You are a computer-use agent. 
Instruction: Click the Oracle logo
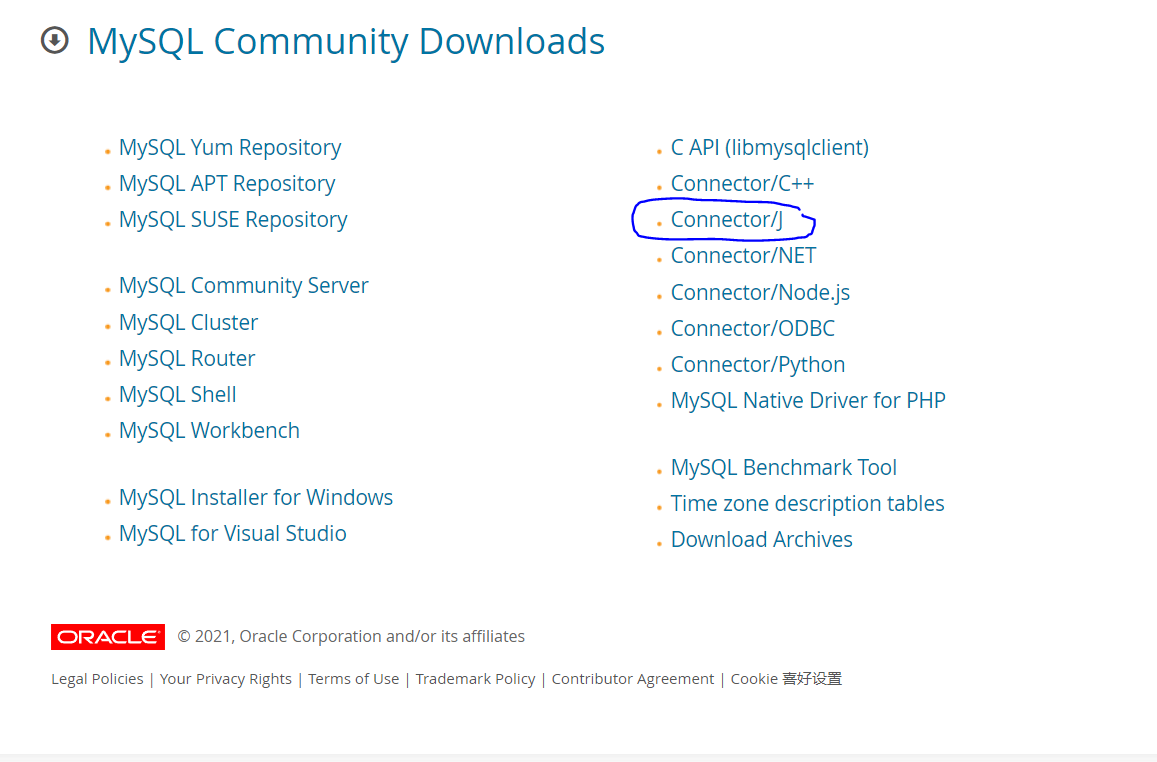tap(107, 636)
